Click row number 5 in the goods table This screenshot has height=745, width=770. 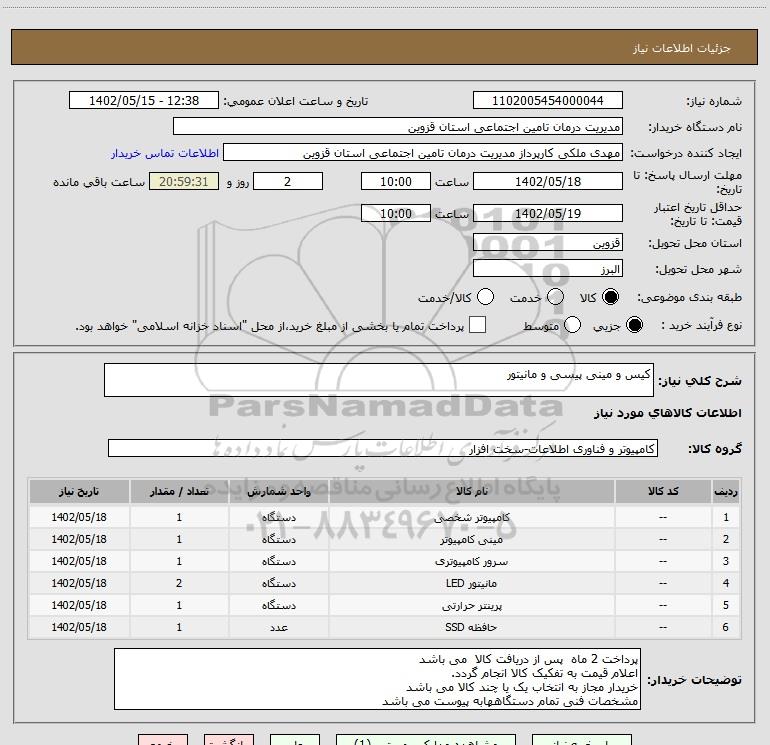click(x=726, y=605)
